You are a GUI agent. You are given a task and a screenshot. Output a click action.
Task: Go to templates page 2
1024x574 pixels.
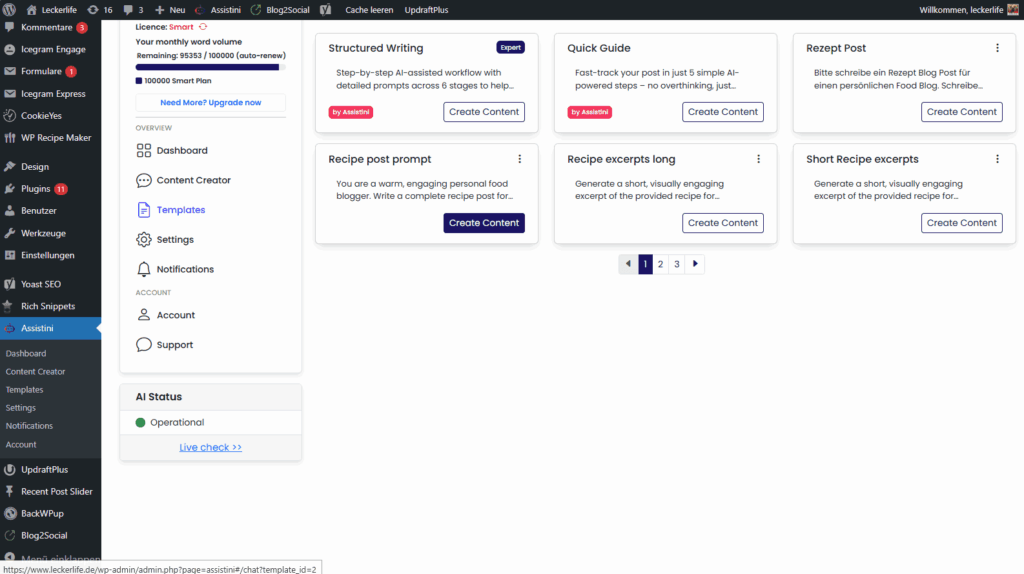[x=660, y=264]
